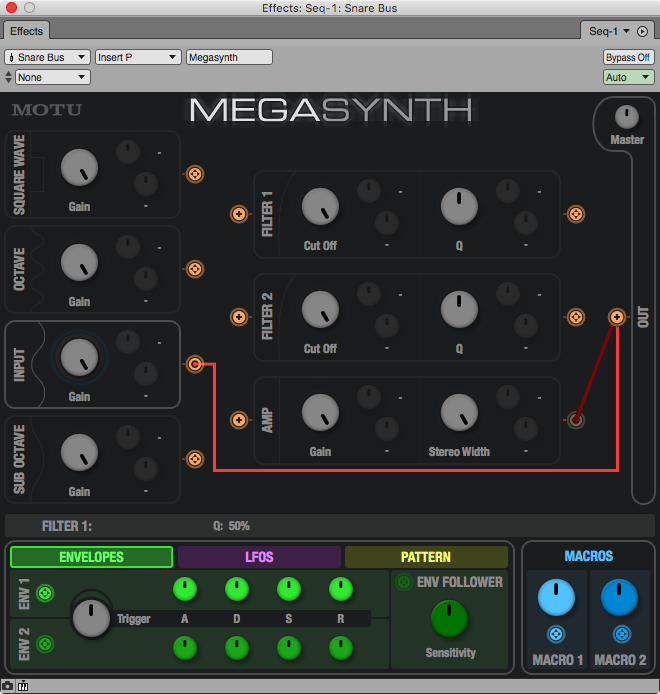The width and height of the screenshot is (660, 694).
Task: Toggle the Bypass Off button
Action: point(628,57)
